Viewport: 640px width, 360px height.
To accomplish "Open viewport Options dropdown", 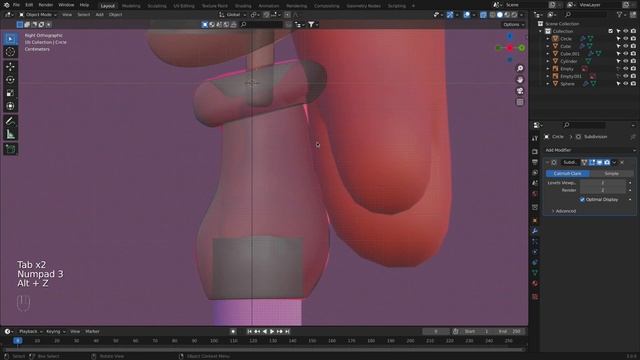I will point(513,24).
